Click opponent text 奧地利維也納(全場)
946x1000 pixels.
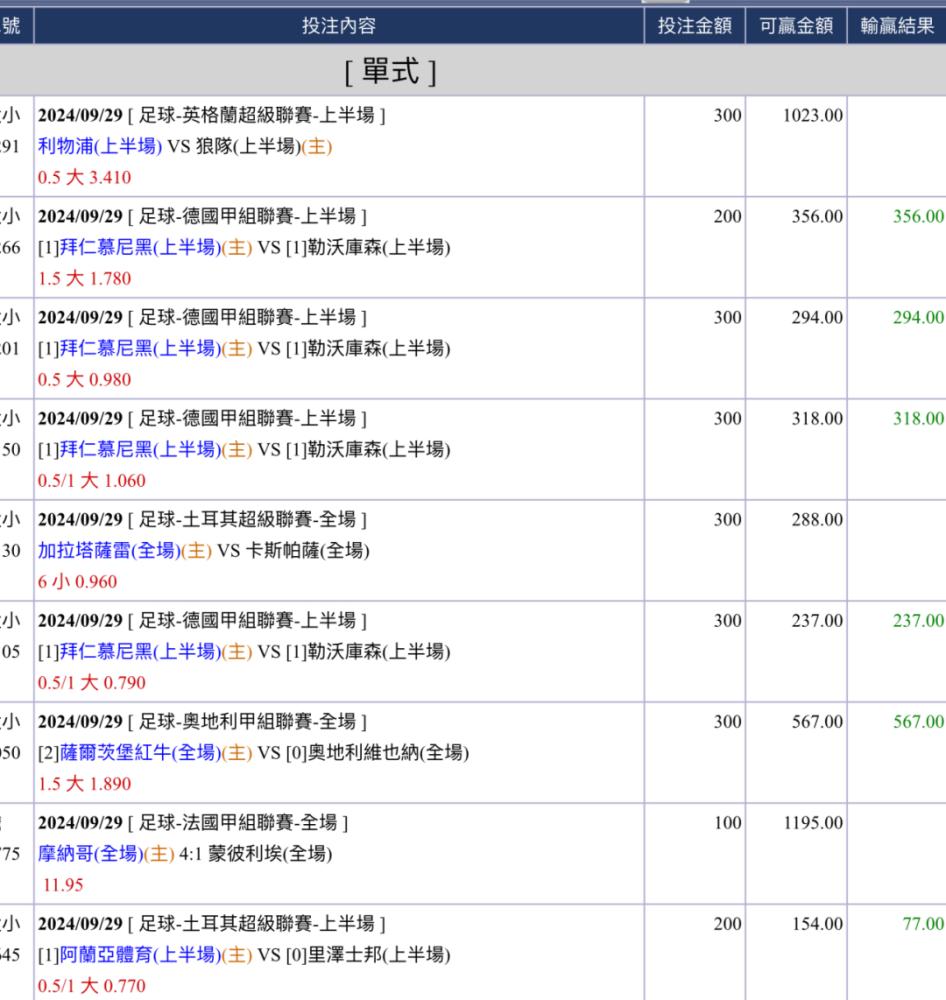click(x=388, y=753)
